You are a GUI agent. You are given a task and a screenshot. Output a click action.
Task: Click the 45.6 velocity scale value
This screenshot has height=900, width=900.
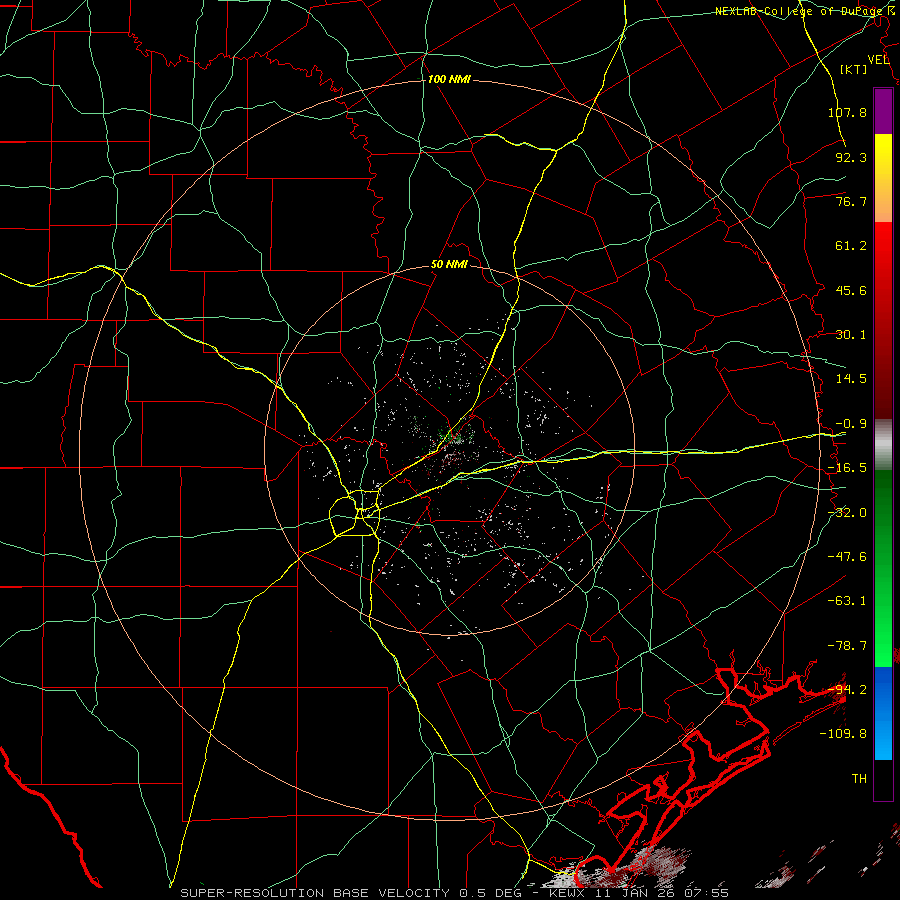pyautogui.click(x=851, y=290)
